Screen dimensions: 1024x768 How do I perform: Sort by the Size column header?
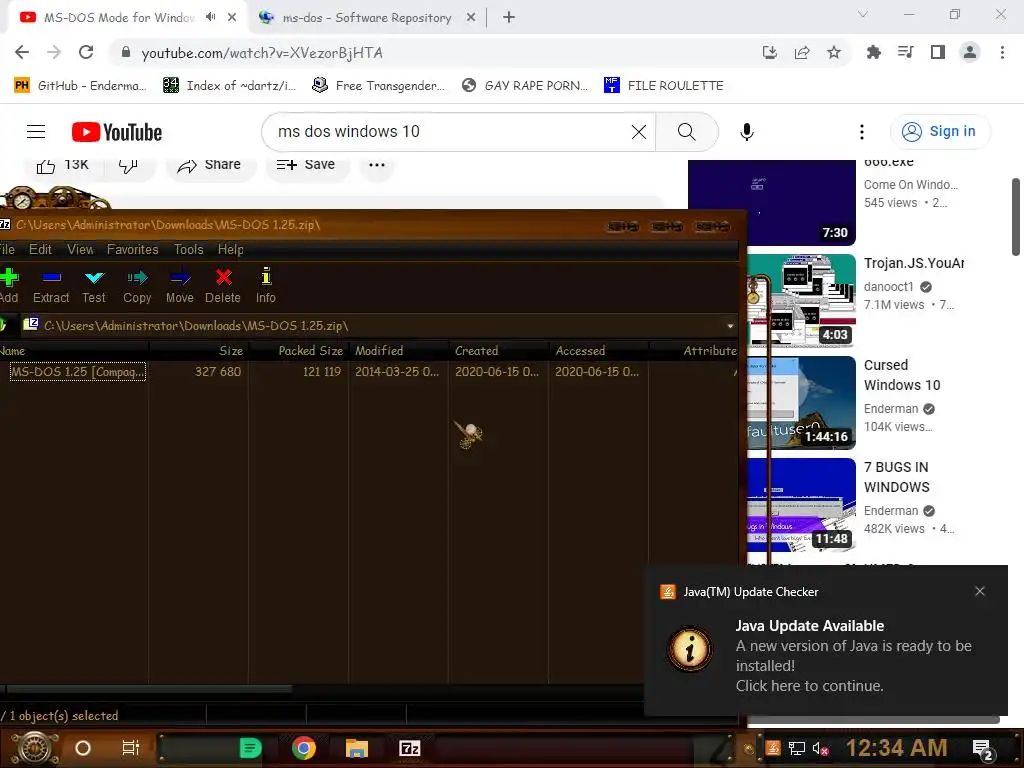[x=199, y=351]
